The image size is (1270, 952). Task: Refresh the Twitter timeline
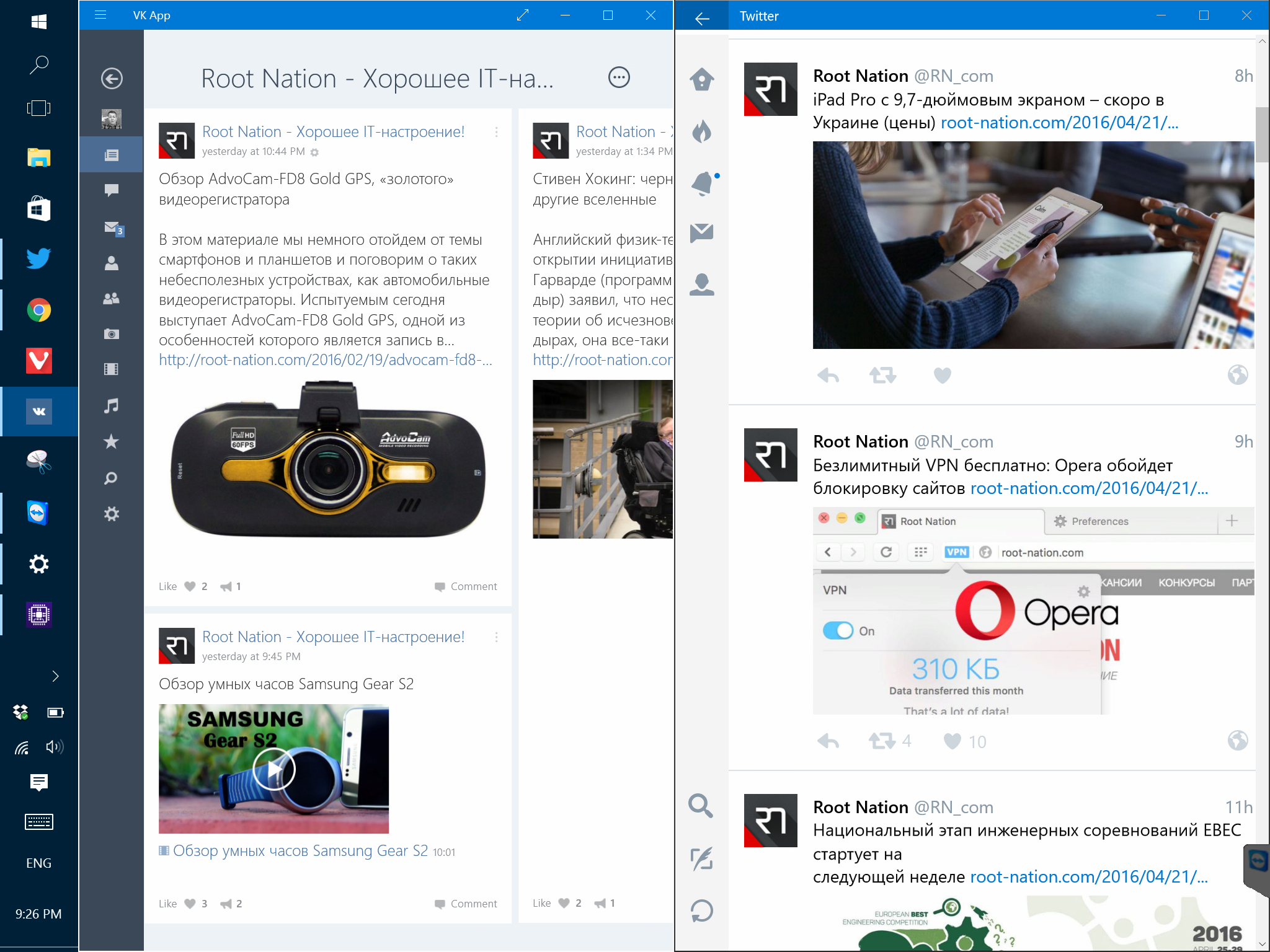pyautogui.click(x=702, y=910)
